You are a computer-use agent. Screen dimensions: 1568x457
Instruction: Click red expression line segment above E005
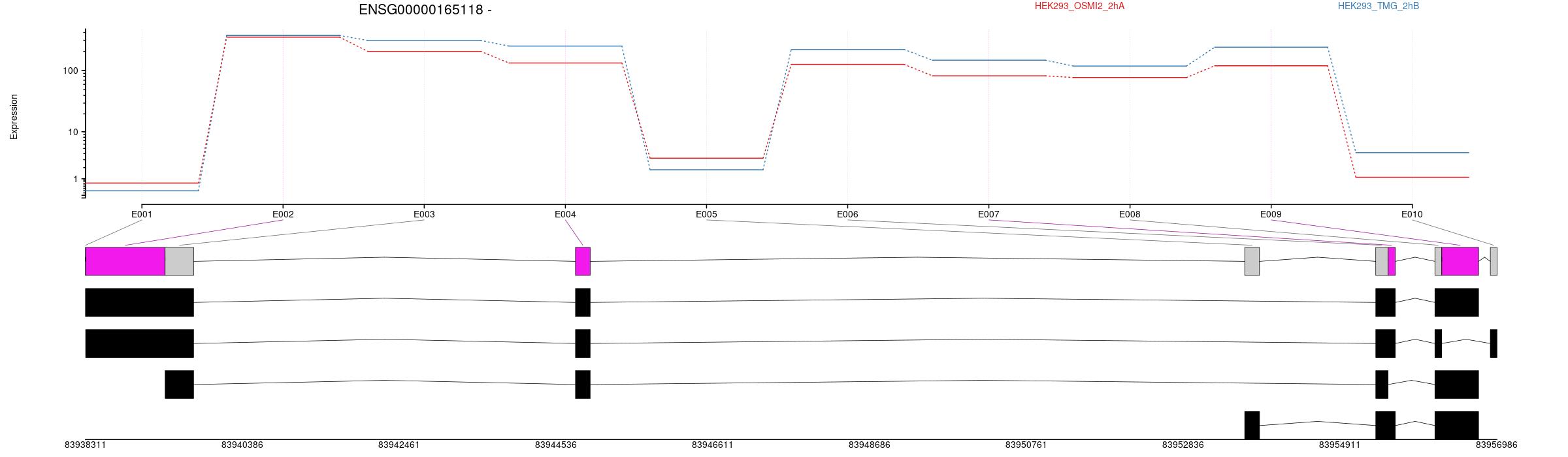[706, 158]
